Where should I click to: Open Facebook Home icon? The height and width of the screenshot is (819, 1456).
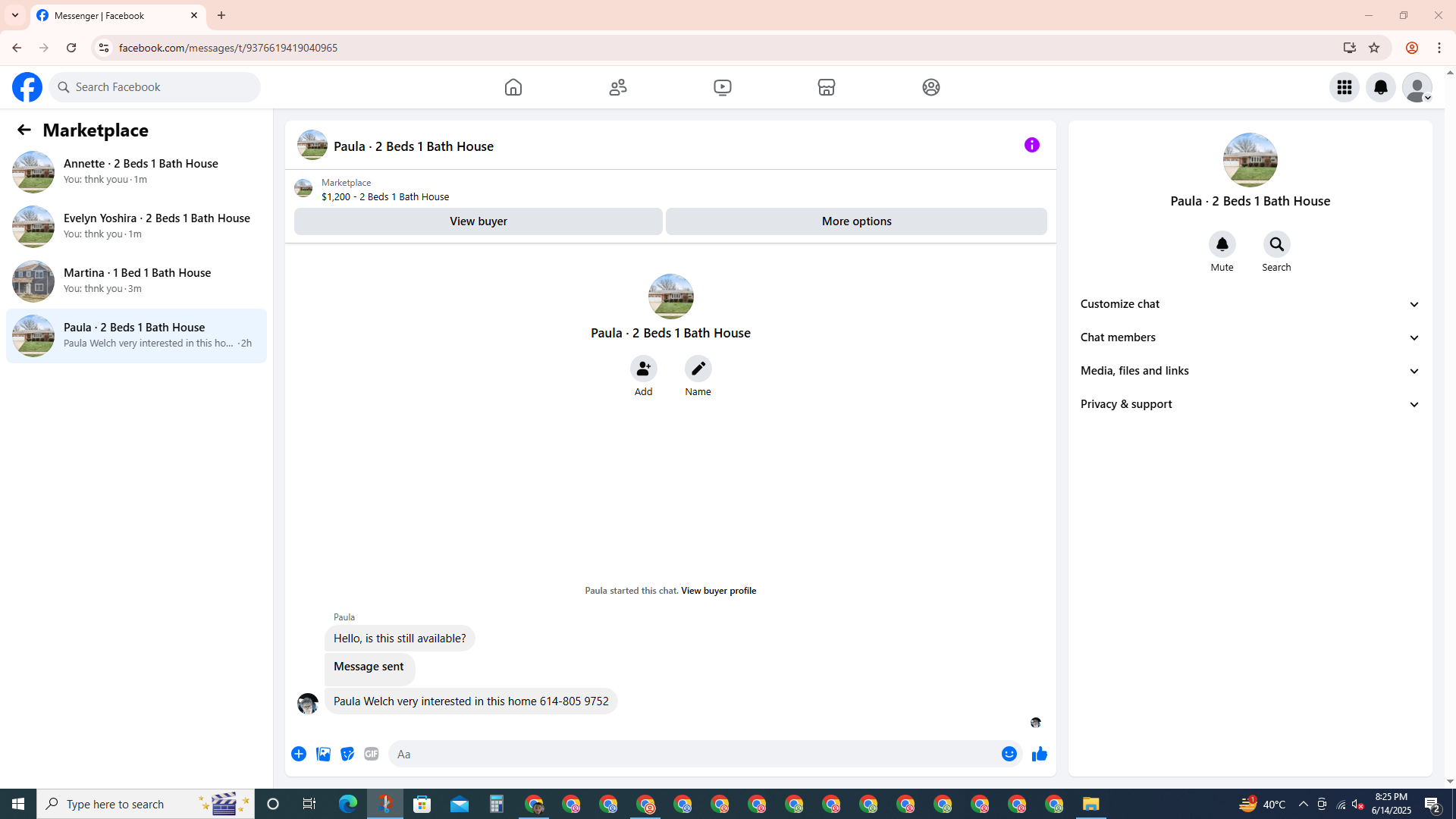[513, 87]
